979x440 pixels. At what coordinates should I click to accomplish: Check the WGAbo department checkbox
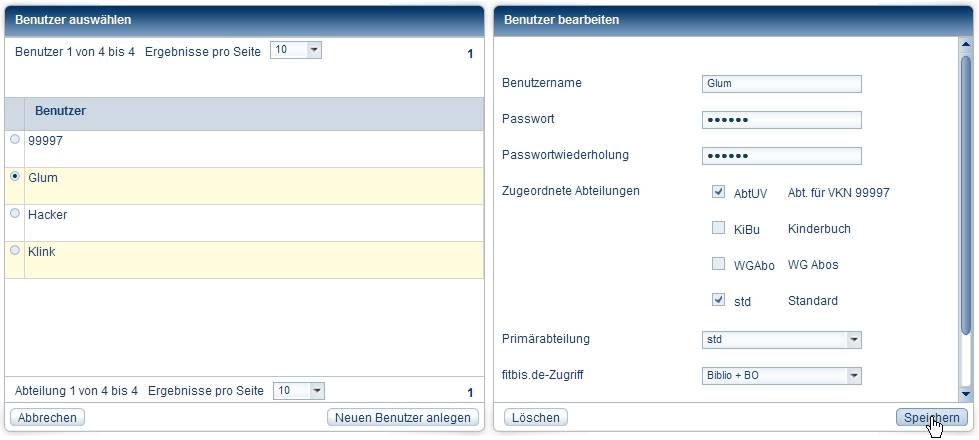[718, 264]
